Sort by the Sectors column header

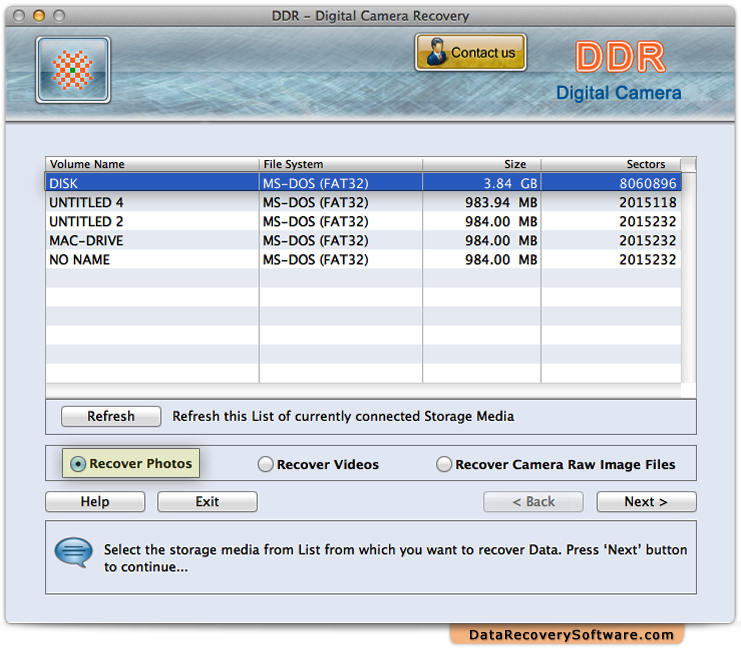[x=611, y=164]
